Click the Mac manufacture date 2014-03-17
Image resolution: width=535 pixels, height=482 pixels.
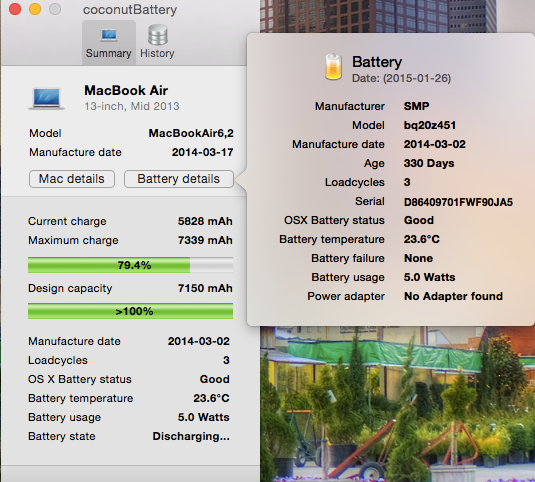203,152
